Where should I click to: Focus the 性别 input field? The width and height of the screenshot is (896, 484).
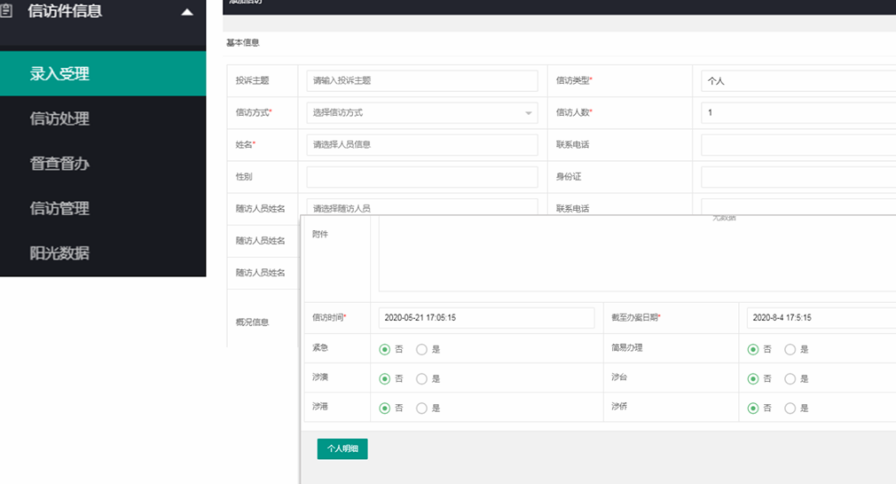click(x=422, y=178)
